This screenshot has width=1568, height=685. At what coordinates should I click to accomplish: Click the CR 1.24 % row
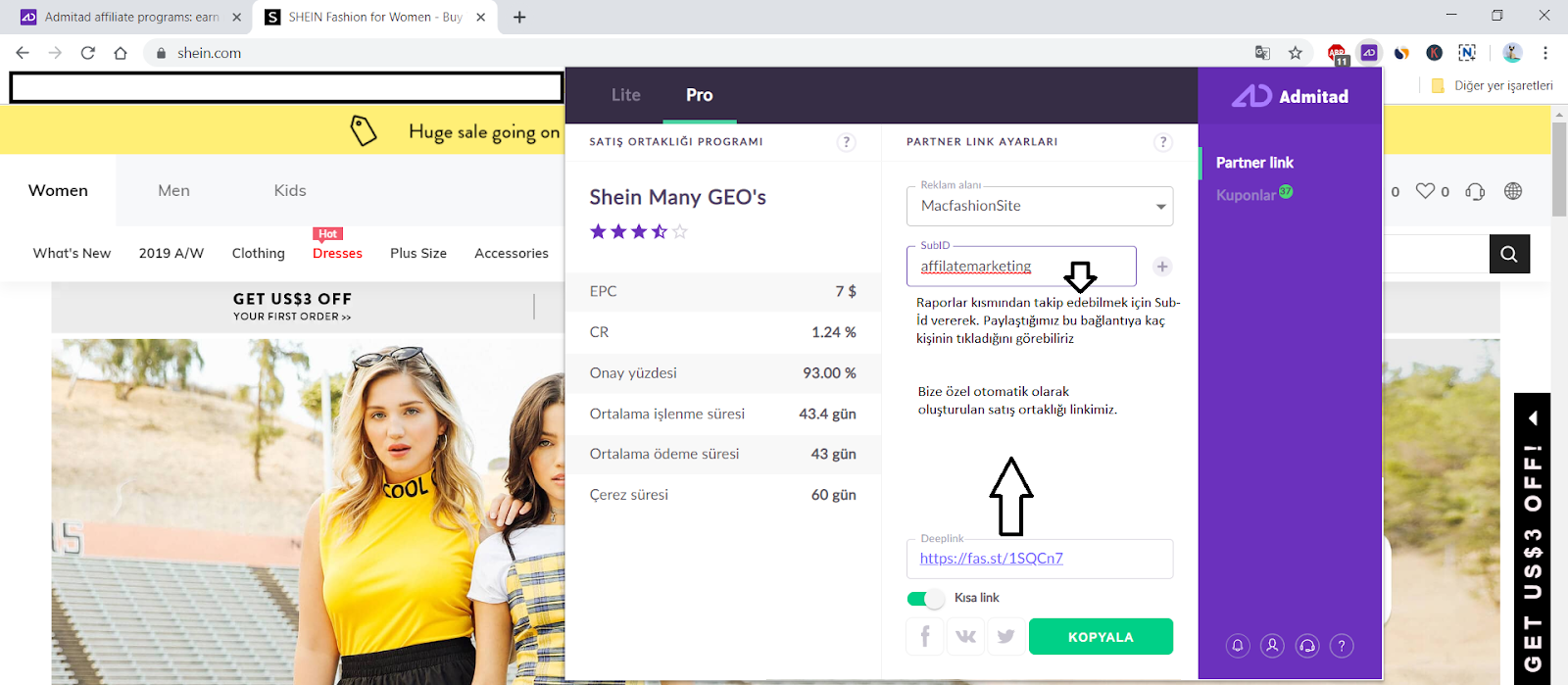click(723, 332)
